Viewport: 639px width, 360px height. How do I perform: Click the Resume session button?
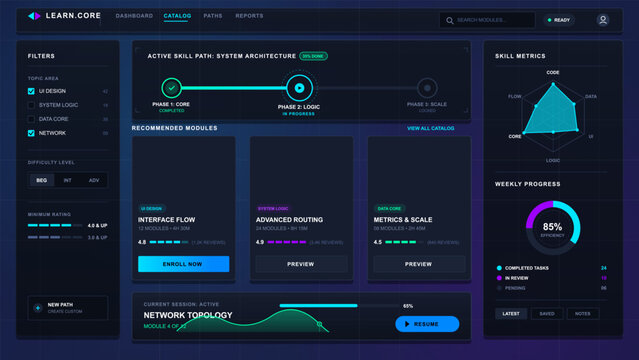point(427,324)
